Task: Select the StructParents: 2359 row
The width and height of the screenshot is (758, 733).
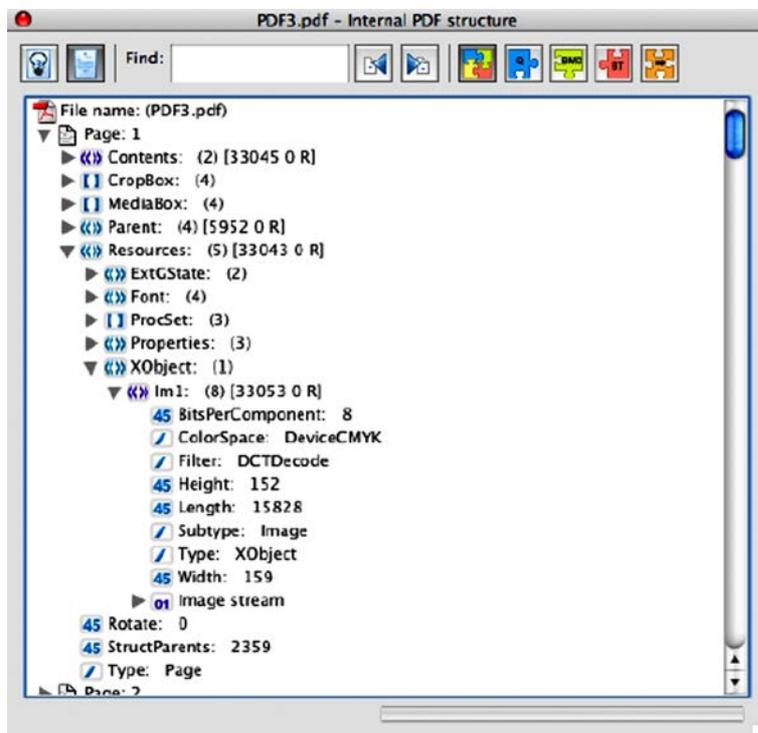Action: coord(190,647)
